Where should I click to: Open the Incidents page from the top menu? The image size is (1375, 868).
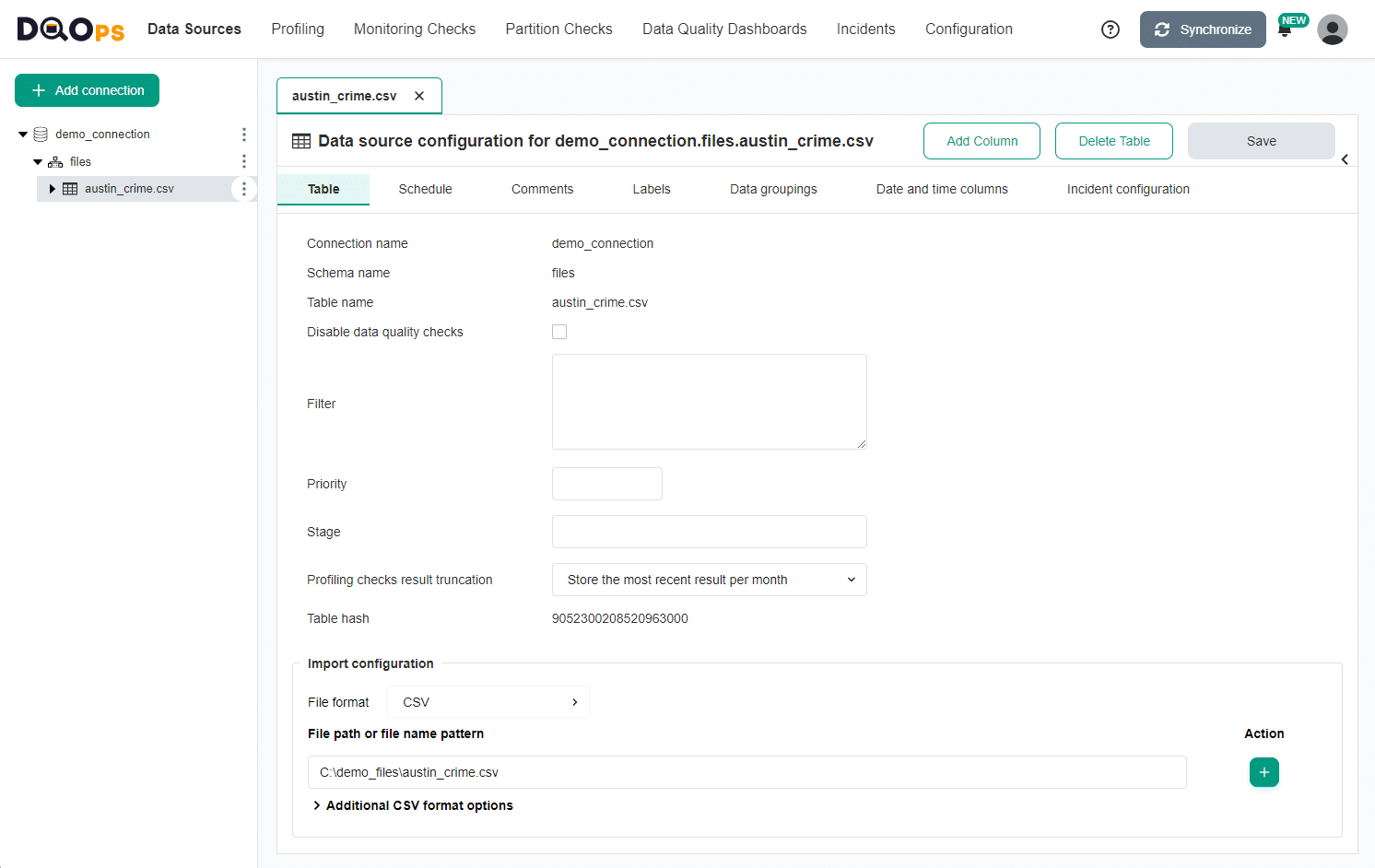(x=865, y=29)
